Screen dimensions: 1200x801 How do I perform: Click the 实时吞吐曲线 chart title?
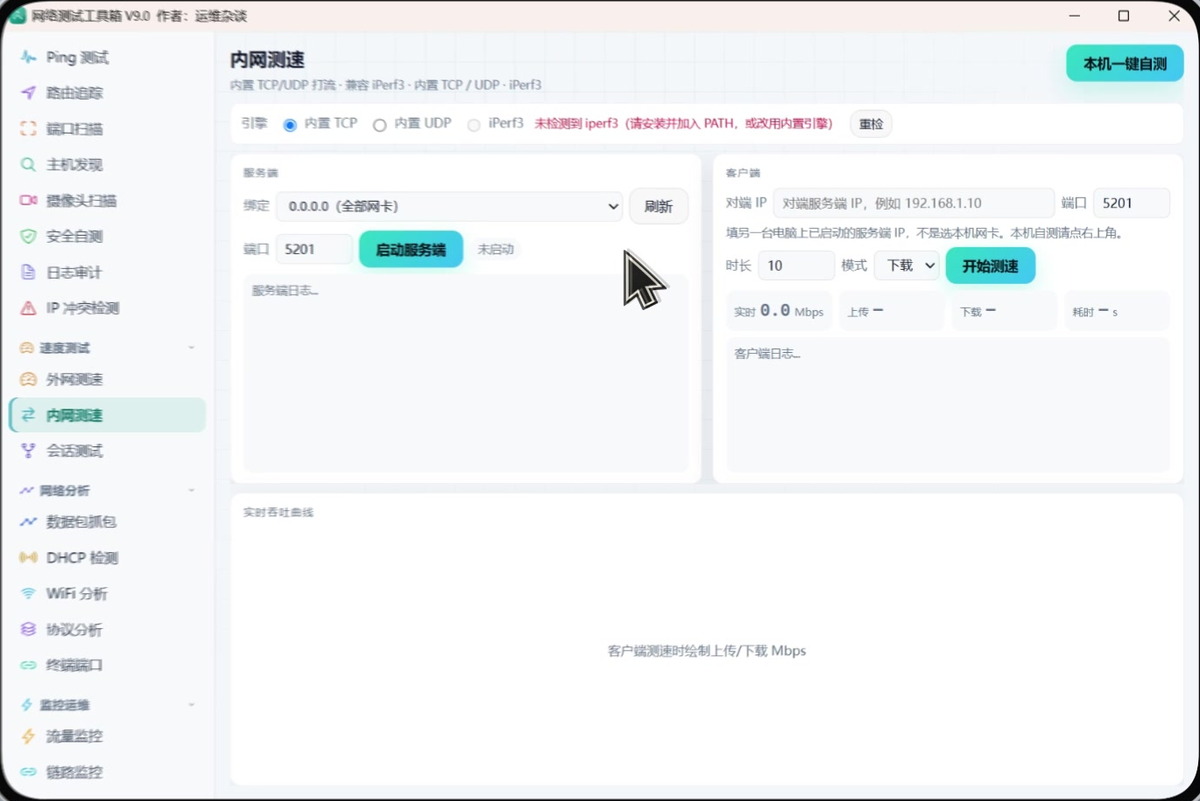click(278, 513)
